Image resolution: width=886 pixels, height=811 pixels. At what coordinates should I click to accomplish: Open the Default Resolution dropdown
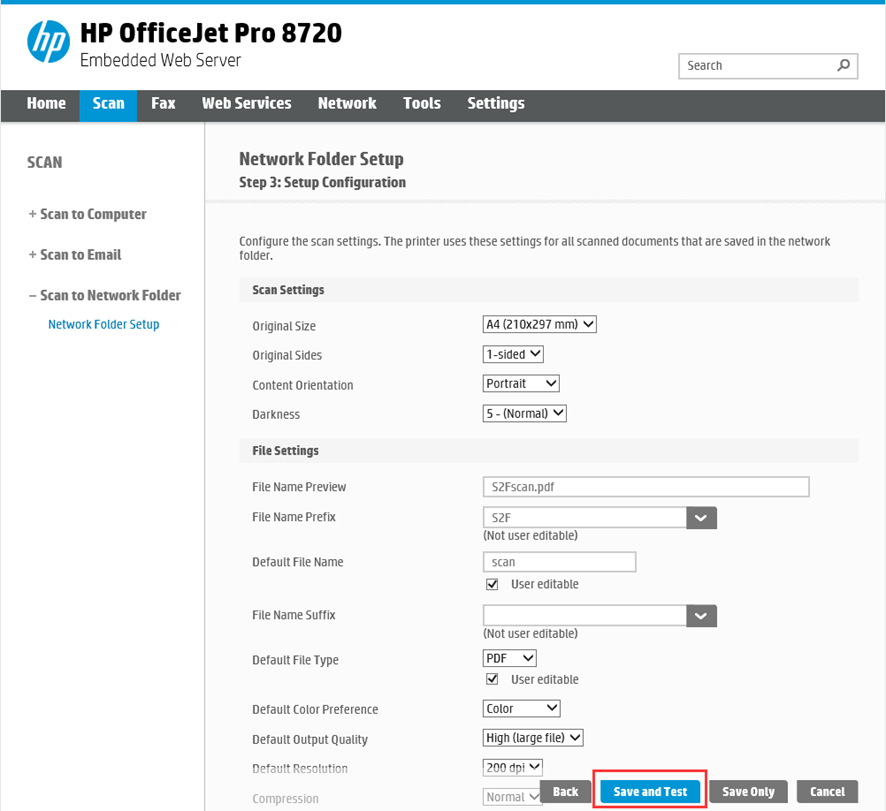pyautogui.click(x=513, y=767)
